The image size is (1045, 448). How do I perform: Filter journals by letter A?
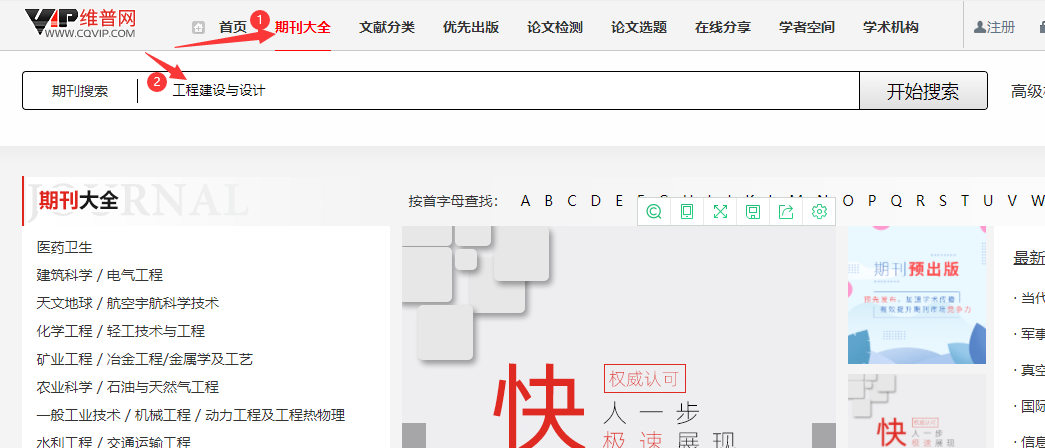pos(525,200)
